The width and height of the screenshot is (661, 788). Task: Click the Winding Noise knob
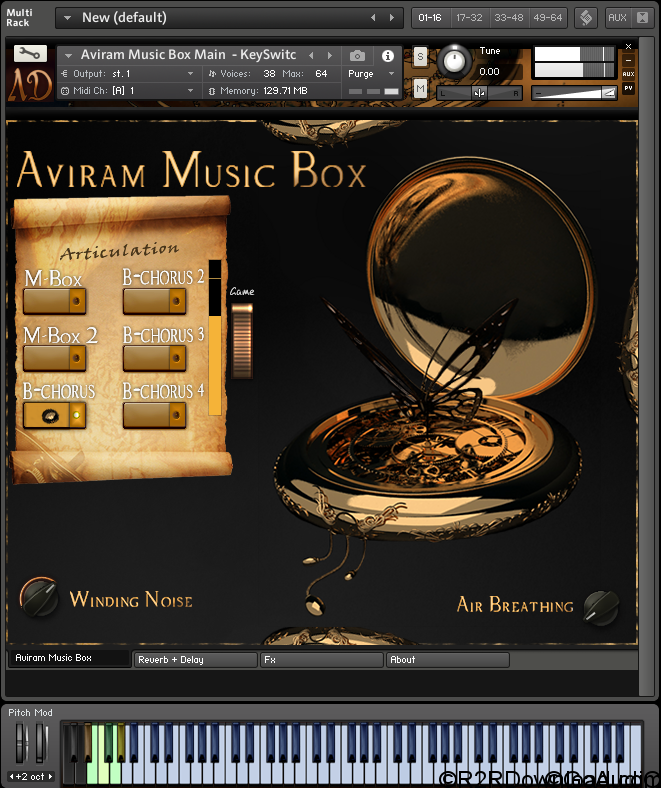[x=39, y=597]
